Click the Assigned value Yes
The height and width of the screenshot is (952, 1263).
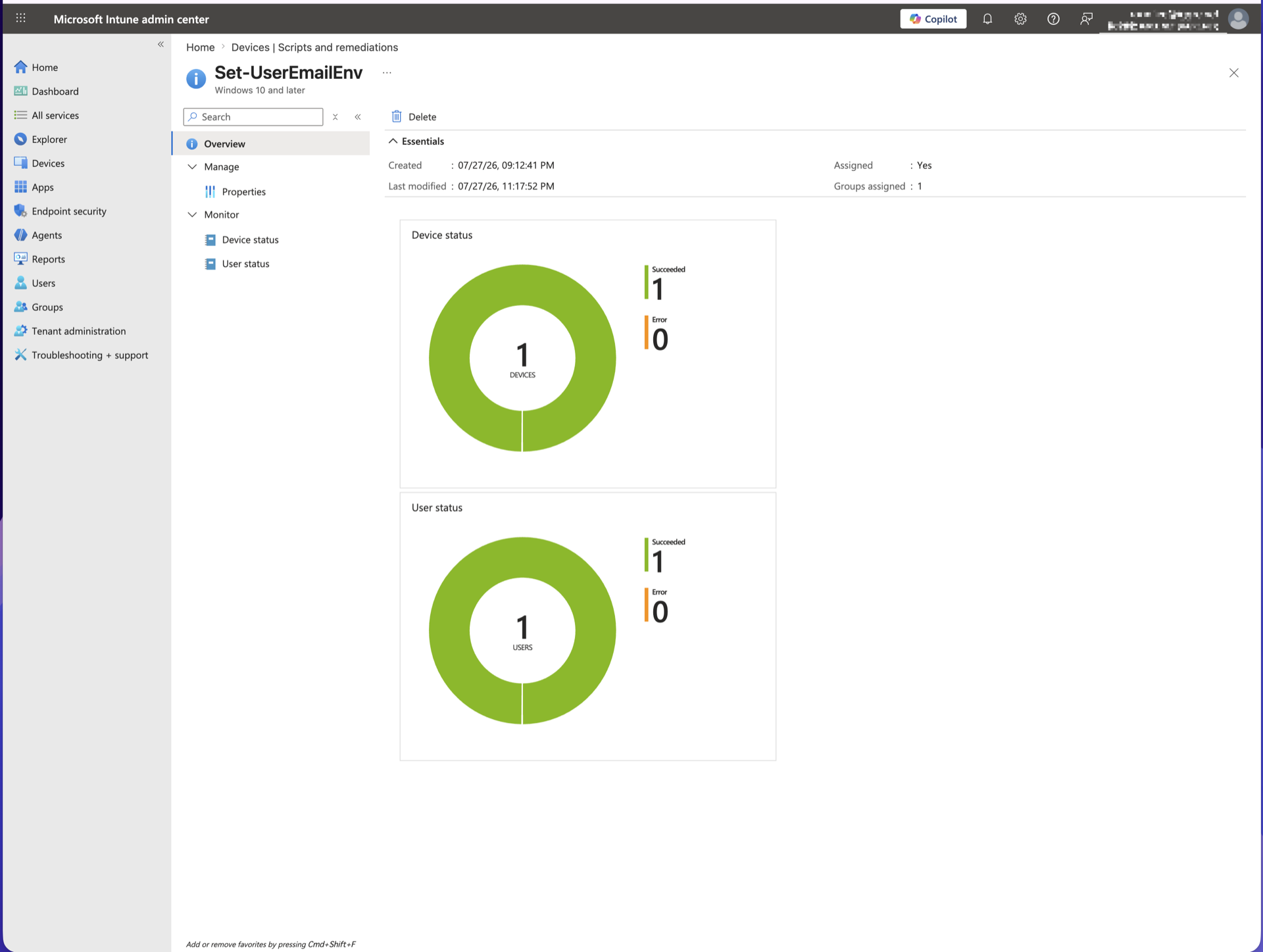tap(924, 165)
